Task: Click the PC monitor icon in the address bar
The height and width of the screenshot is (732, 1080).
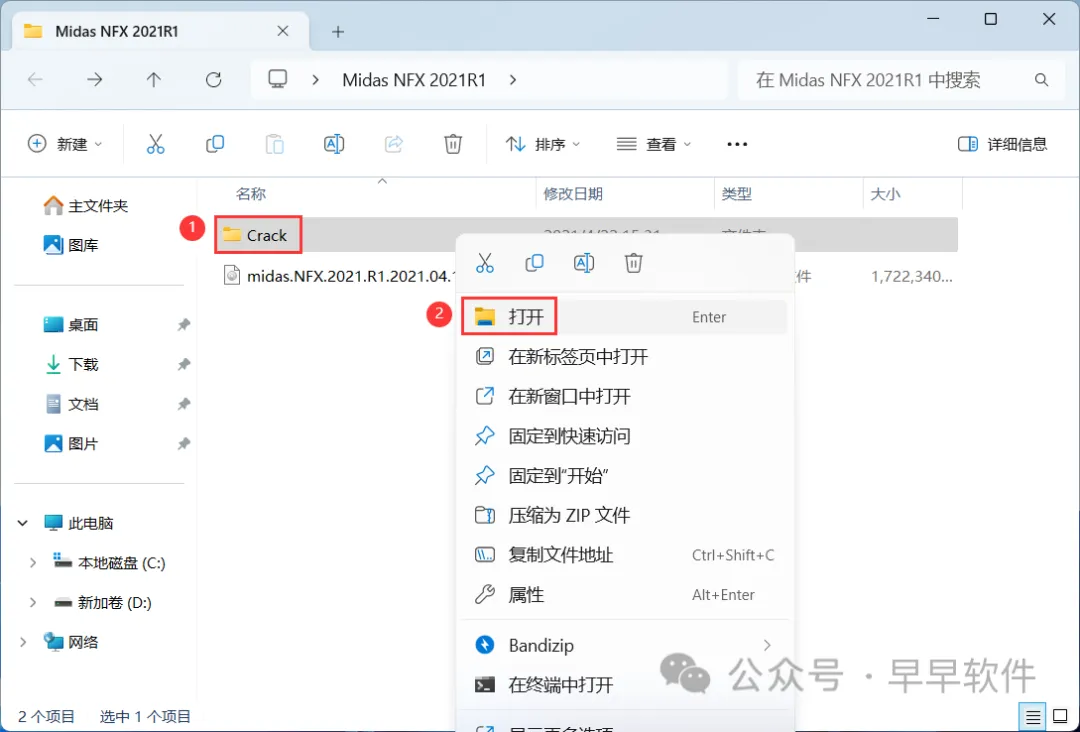Action: point(278,79)
